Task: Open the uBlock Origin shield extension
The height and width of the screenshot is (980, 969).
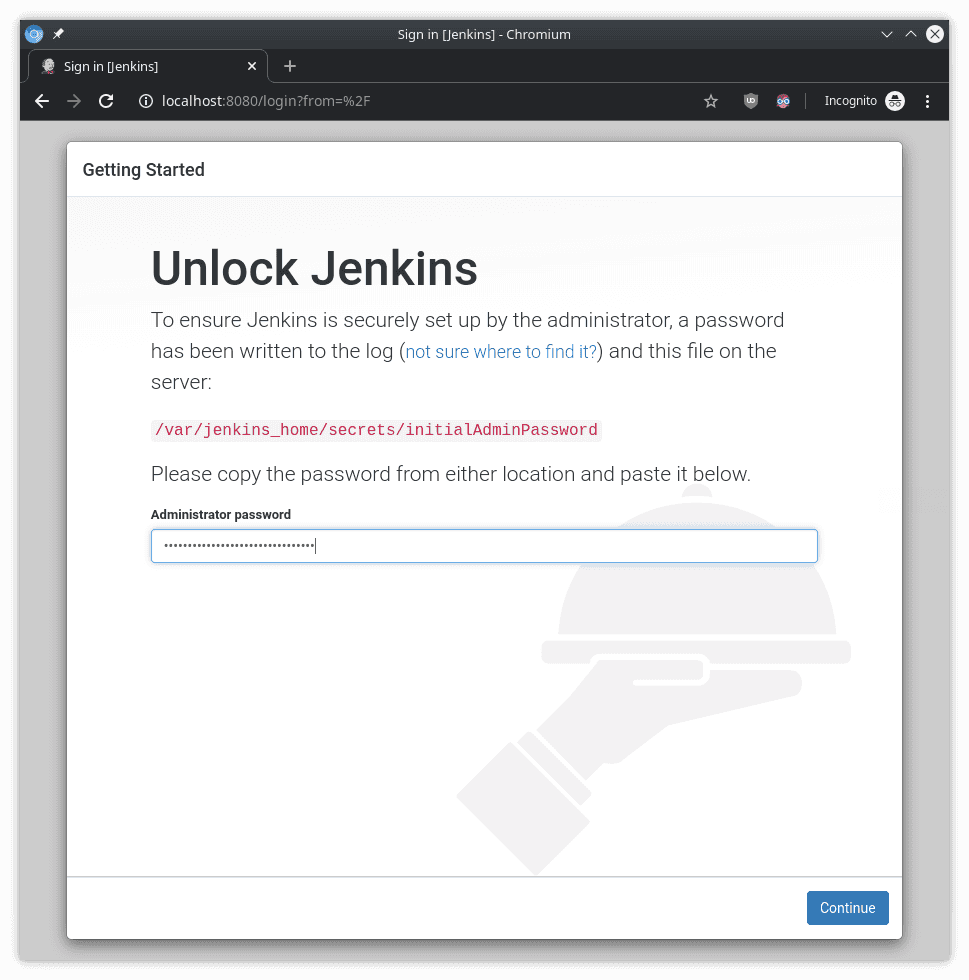Action: point(751,101)
